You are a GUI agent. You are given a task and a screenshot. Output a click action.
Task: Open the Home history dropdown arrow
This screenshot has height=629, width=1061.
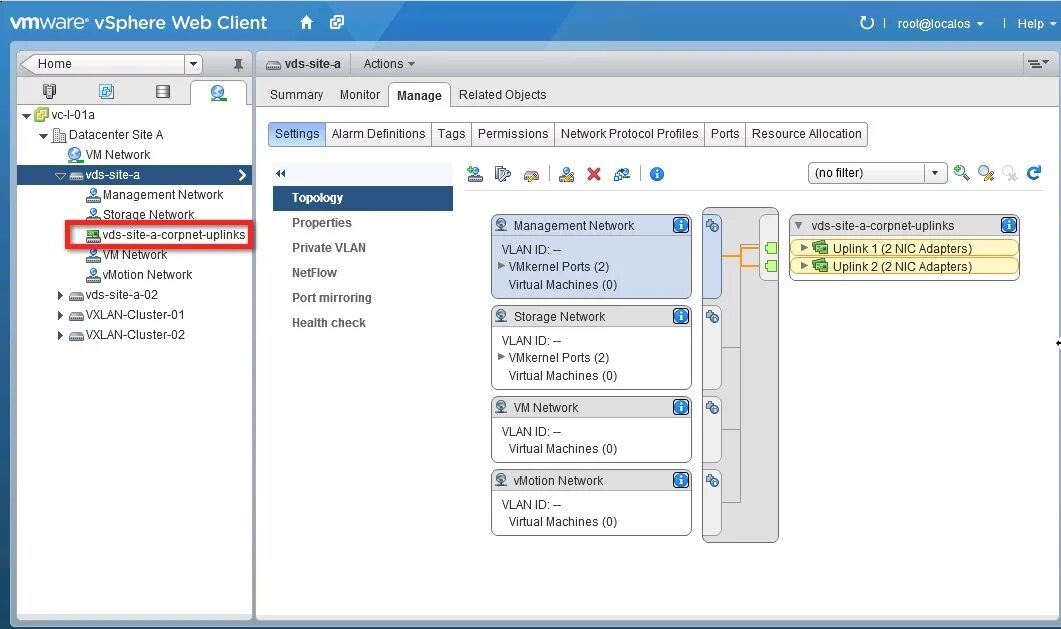pos(194,64)
